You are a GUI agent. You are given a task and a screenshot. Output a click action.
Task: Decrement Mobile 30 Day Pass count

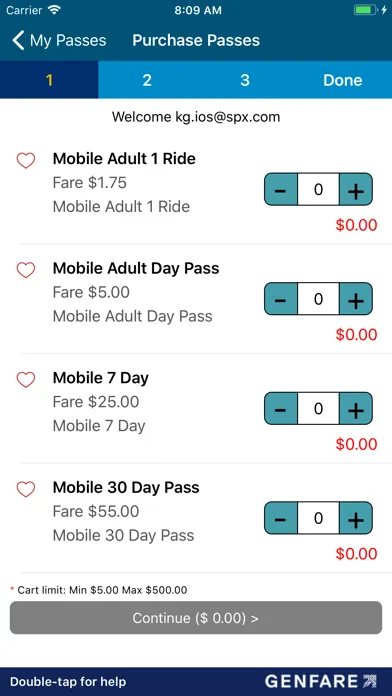281,518
